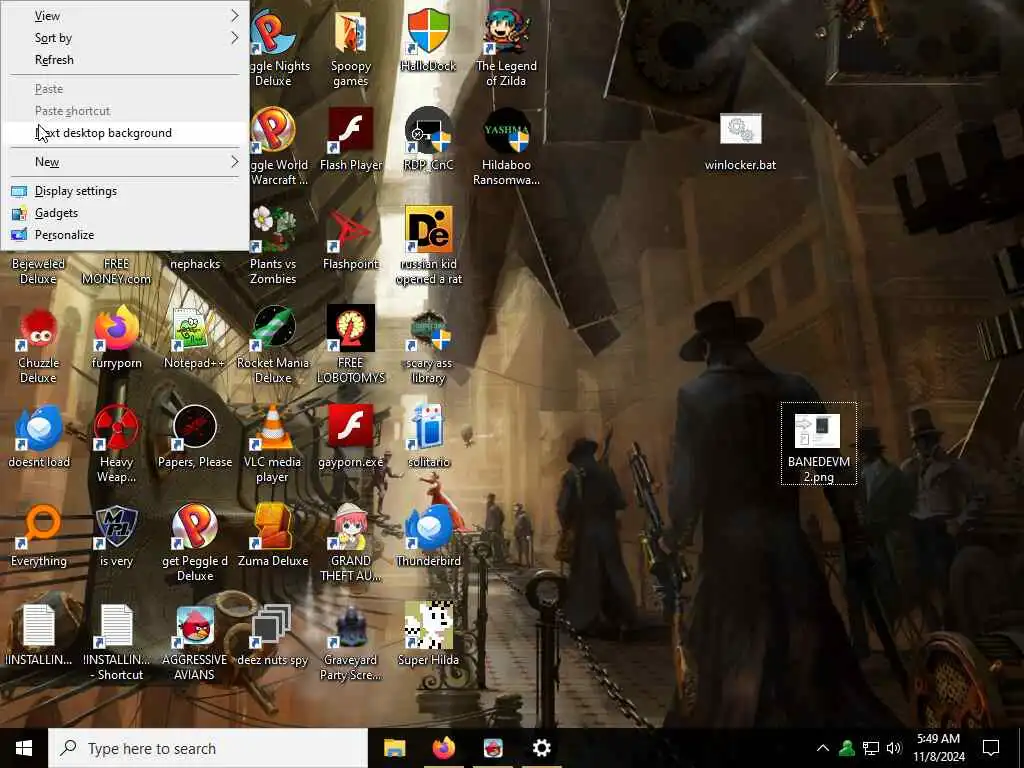Choose Refresh from the context menu
Screen dimensions: 1024x768
coord(125,60)
